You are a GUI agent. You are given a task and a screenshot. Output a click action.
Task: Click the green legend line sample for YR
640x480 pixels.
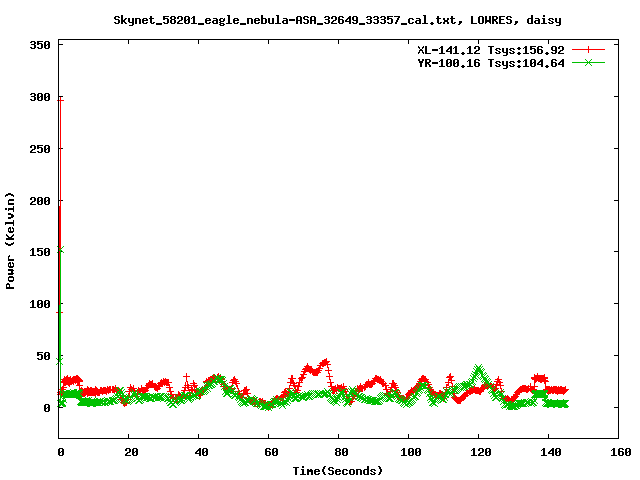588,62
